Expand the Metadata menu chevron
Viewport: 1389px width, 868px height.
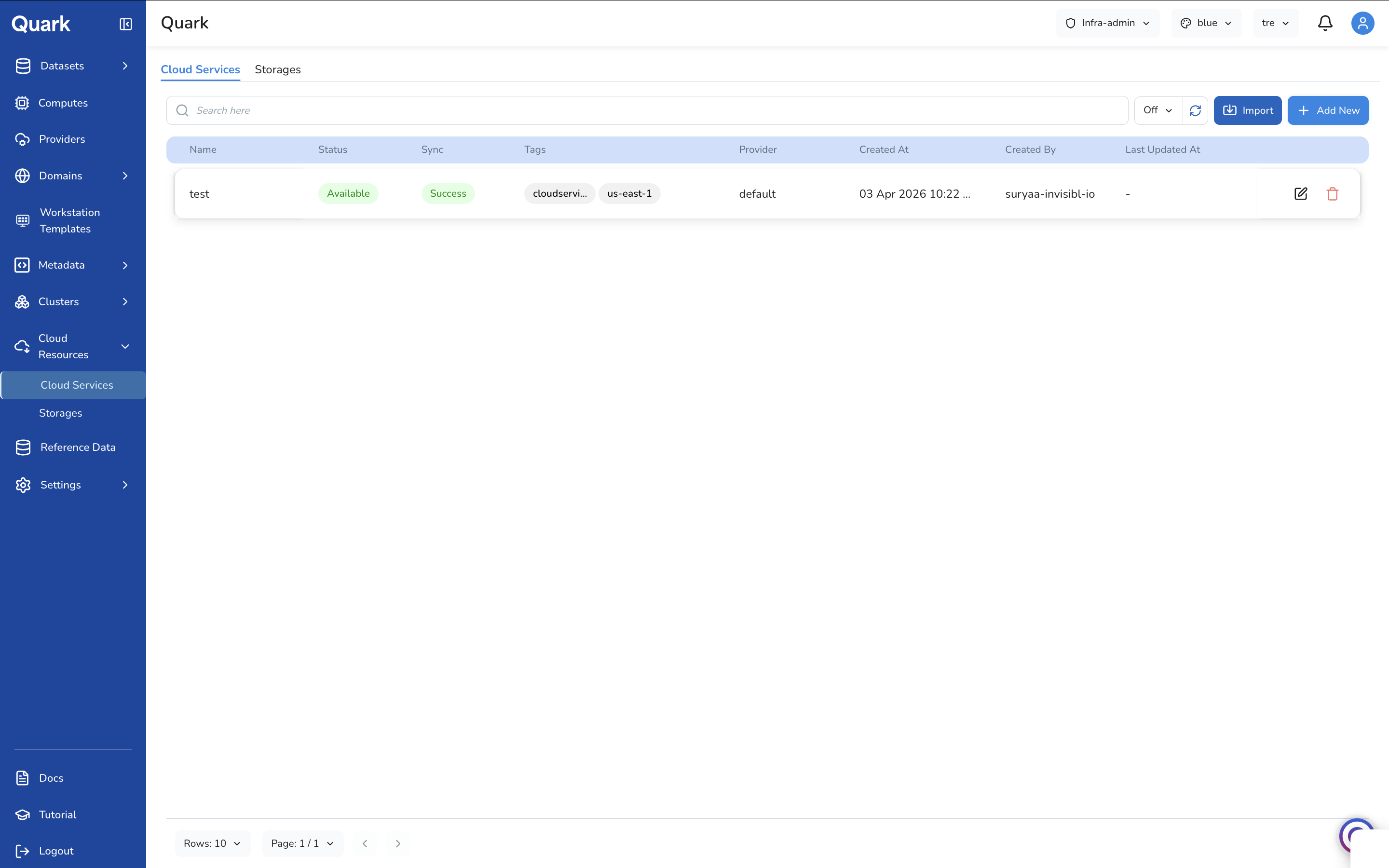click(x=125, y=265)
